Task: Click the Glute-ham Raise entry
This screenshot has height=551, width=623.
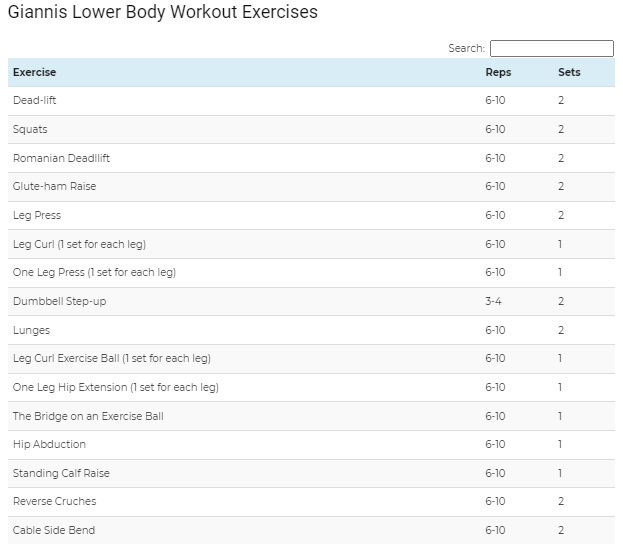Action: point(54,186)
